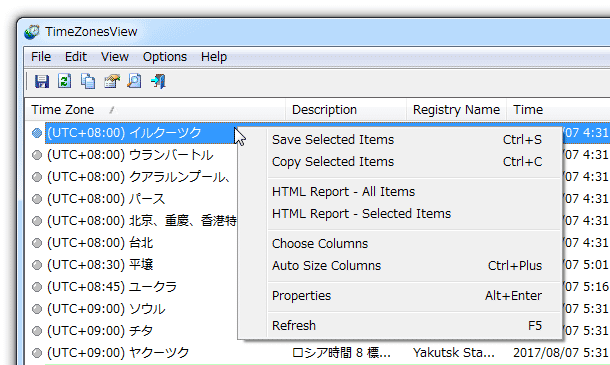The height and width of the screenshot is (365, 610).
Task: Sort by the Description column header
Action: coord(346,110)
